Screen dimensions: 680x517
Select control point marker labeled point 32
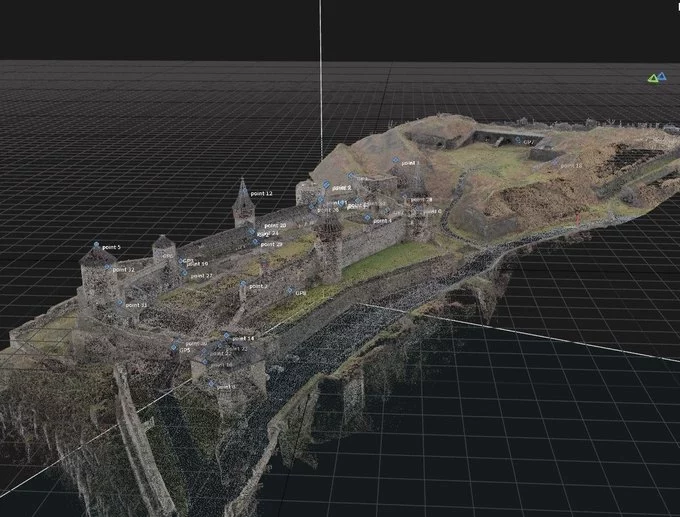click(x=108, y=269)
